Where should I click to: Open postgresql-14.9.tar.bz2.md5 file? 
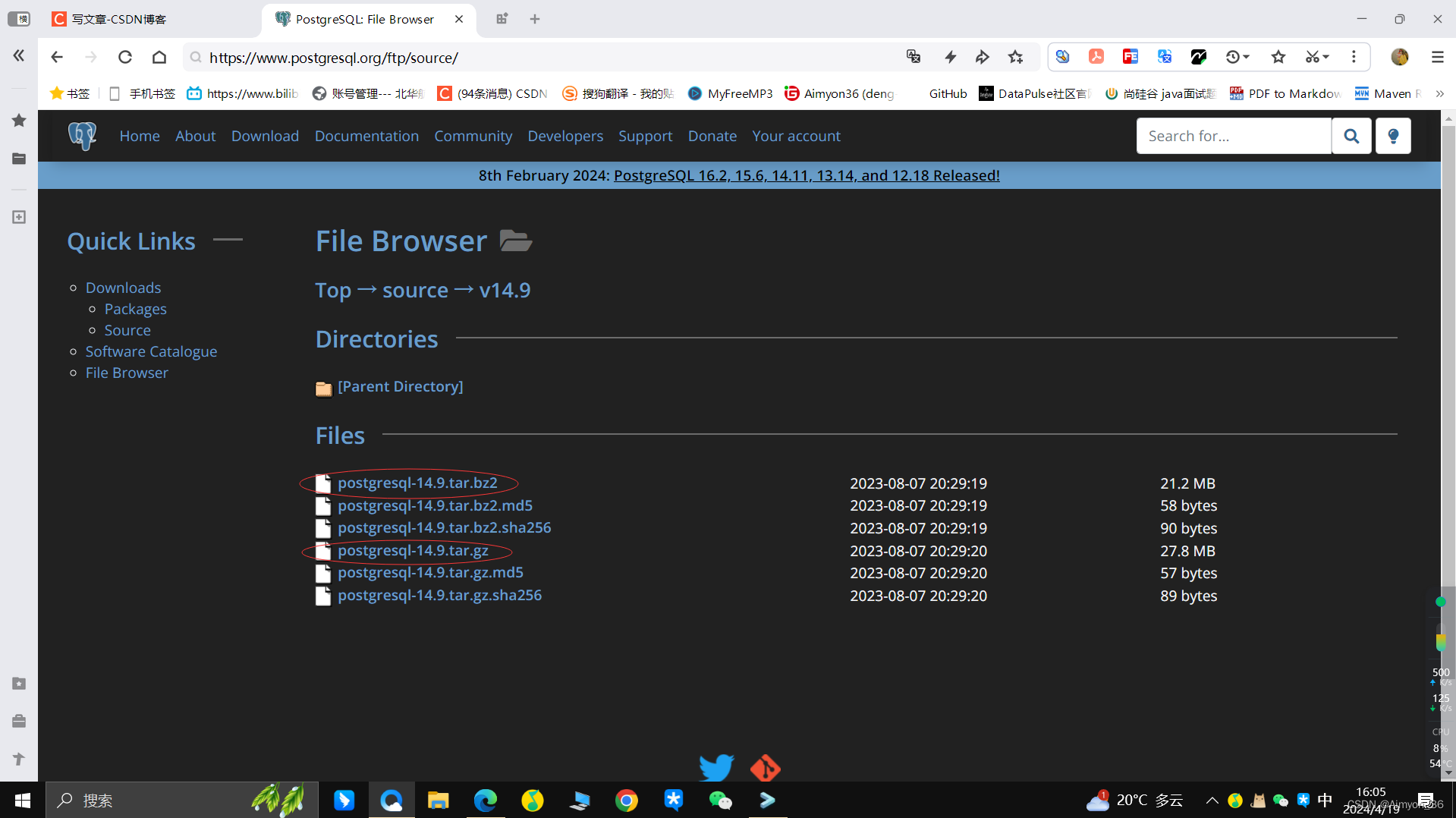435,505
